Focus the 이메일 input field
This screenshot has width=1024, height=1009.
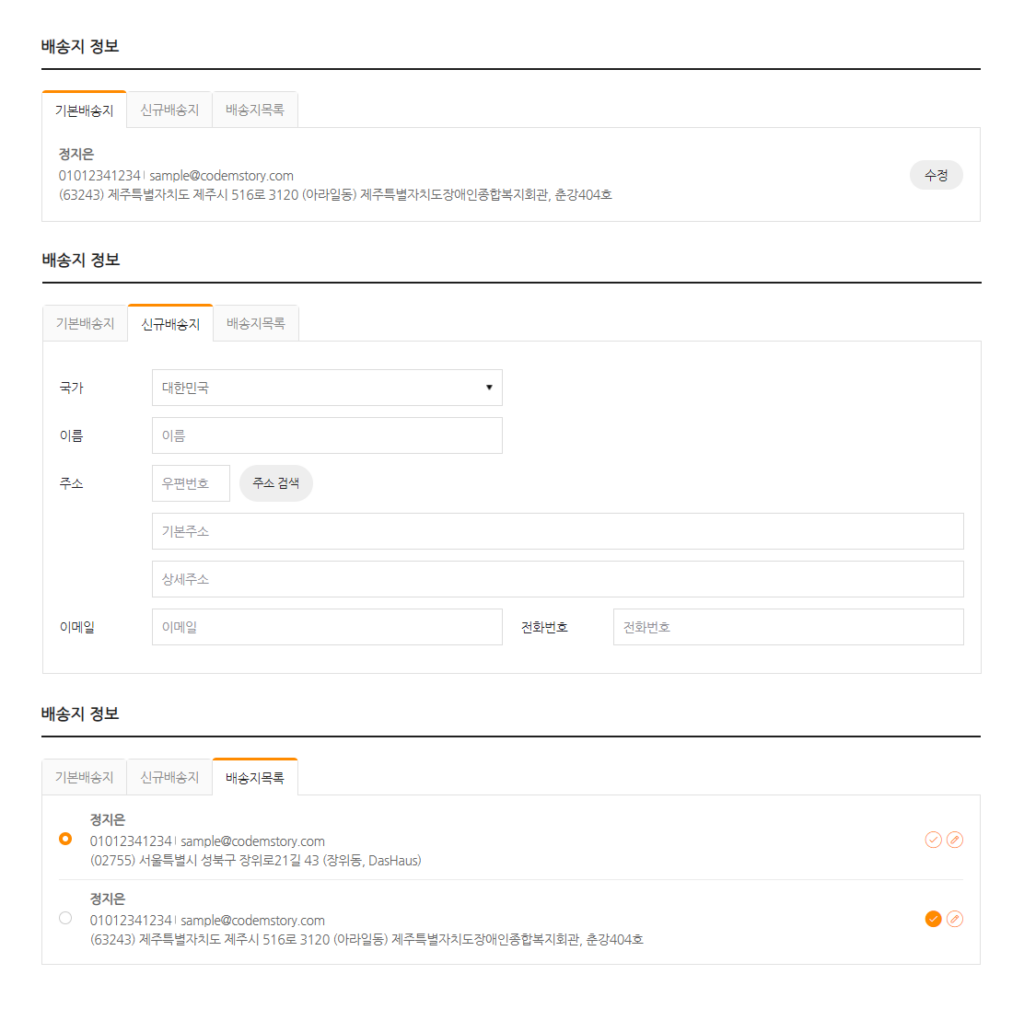pos(327,627)
